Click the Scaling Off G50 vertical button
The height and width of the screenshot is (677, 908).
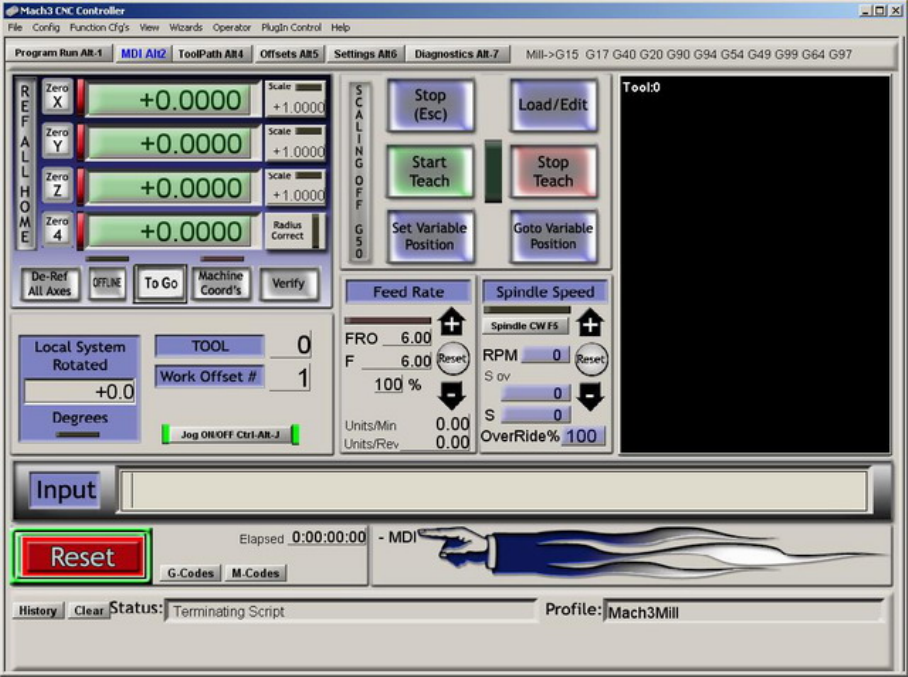359,172
